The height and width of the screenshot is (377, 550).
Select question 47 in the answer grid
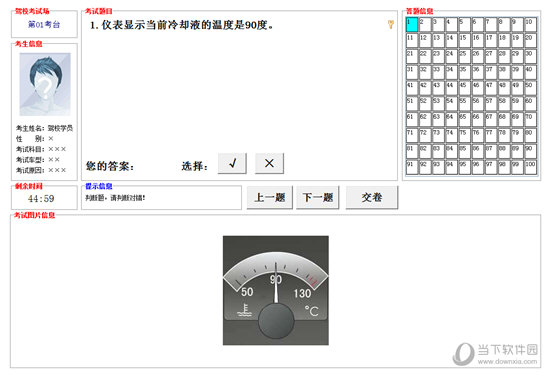[491, 88]
